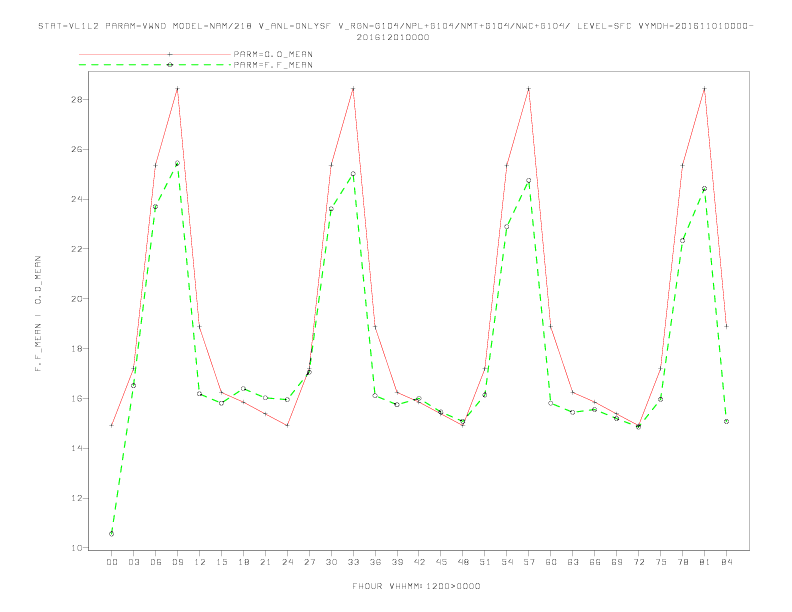Image resolution: width=792 pixels, height=612 pixels.
Task: Click y-axis tick label 18
Action: pyautogui.click(x=77, y=348)
